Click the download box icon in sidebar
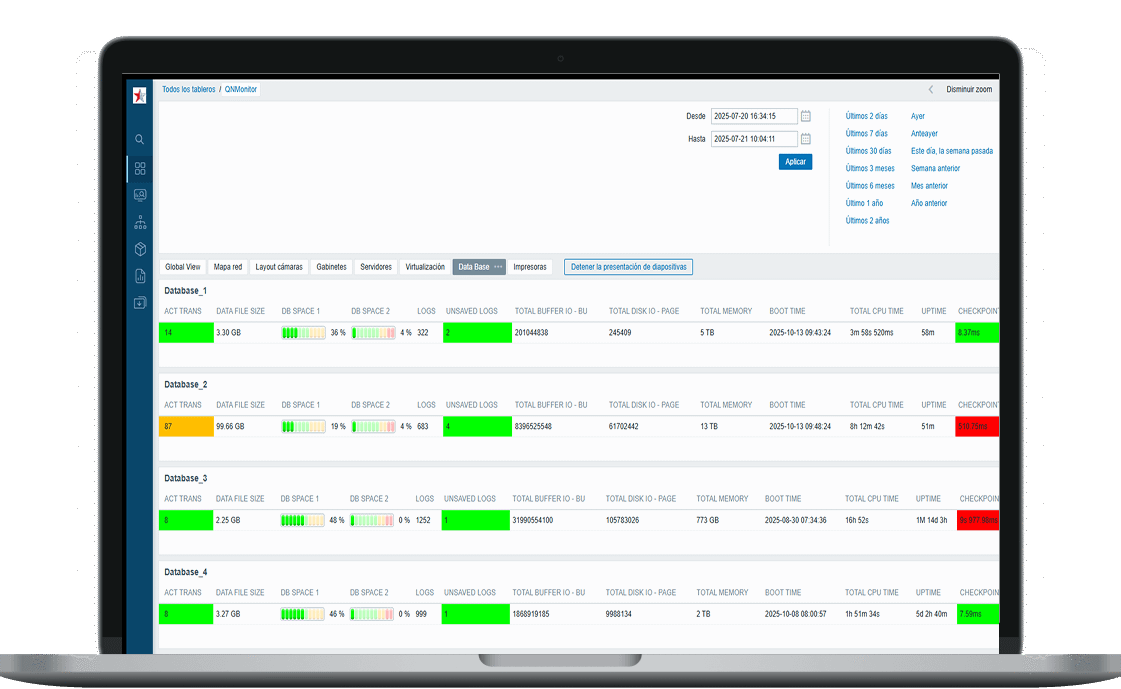The height and width of the screenshot is (689, 1121). pos(140,303)
